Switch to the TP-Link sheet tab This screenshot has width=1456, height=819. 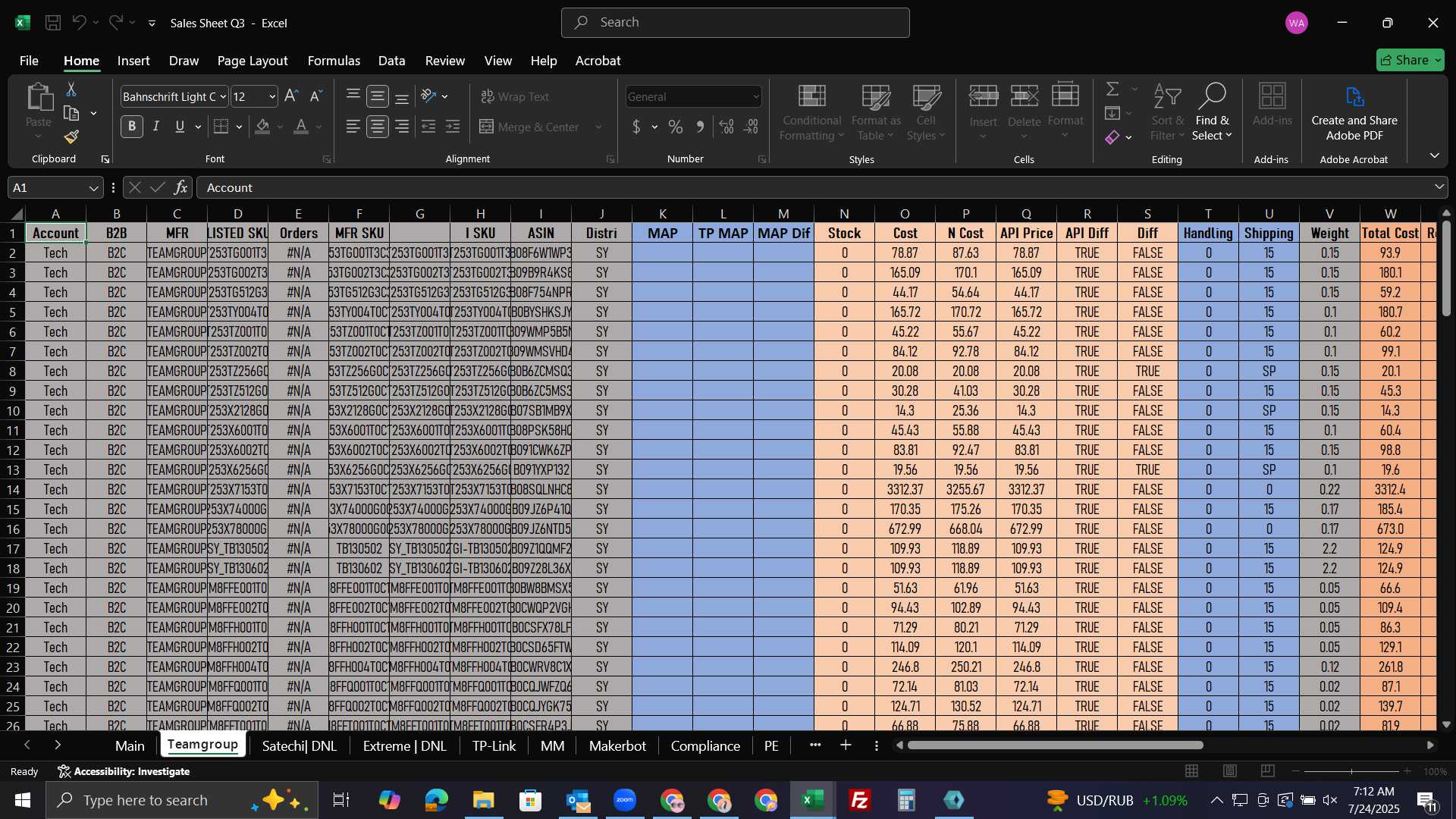point(494,746)
